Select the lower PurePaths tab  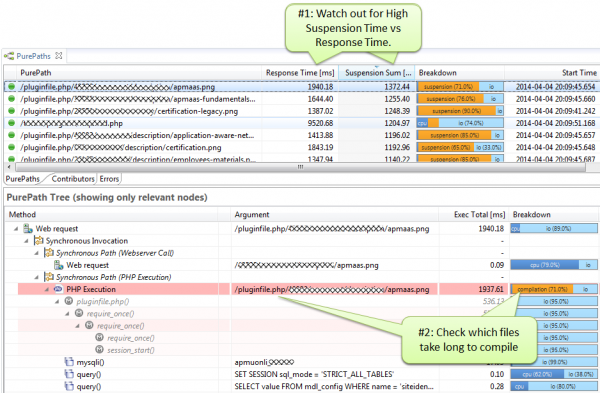[x=23, y=179]
